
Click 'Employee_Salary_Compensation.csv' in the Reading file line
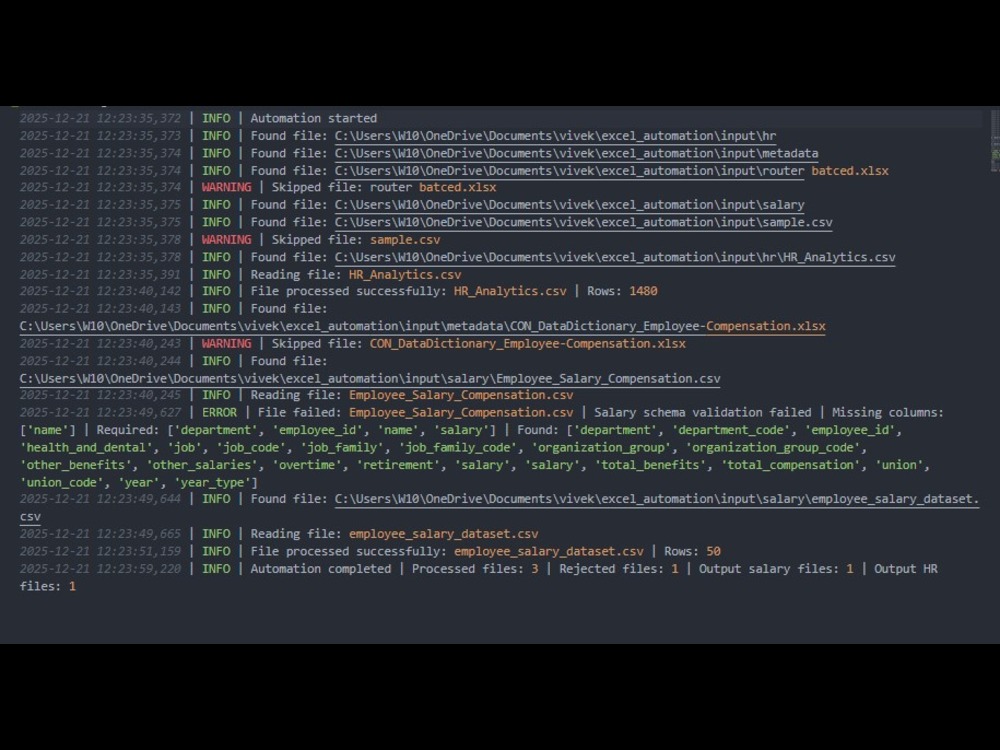coord(461,395)
